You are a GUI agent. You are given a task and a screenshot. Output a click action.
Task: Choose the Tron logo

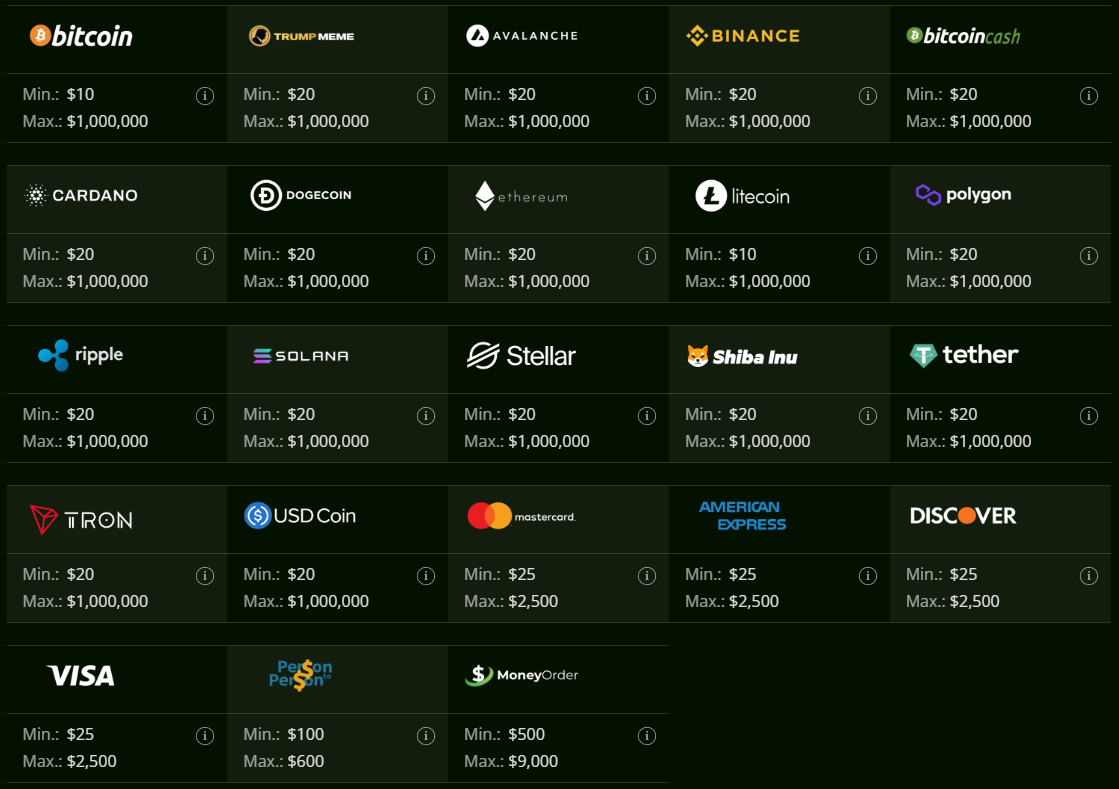click(x=81, y=519)
